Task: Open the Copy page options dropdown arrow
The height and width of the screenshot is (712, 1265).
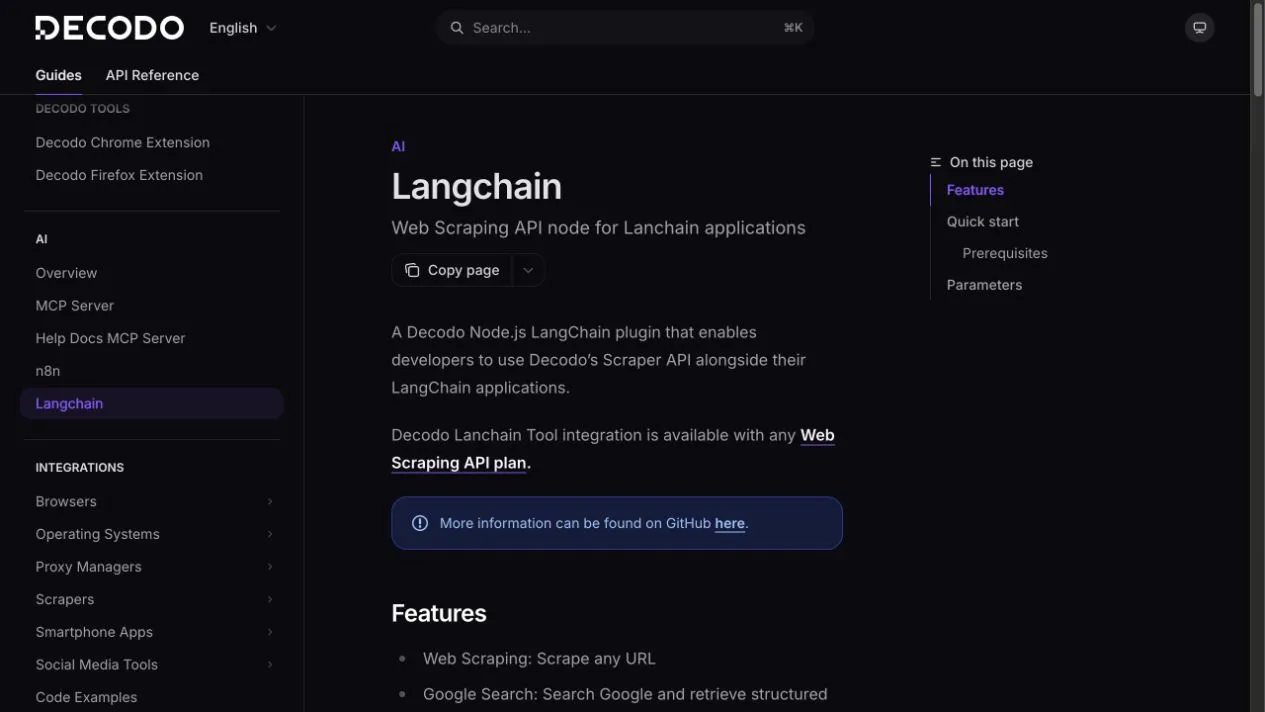Action: point(528,270)
